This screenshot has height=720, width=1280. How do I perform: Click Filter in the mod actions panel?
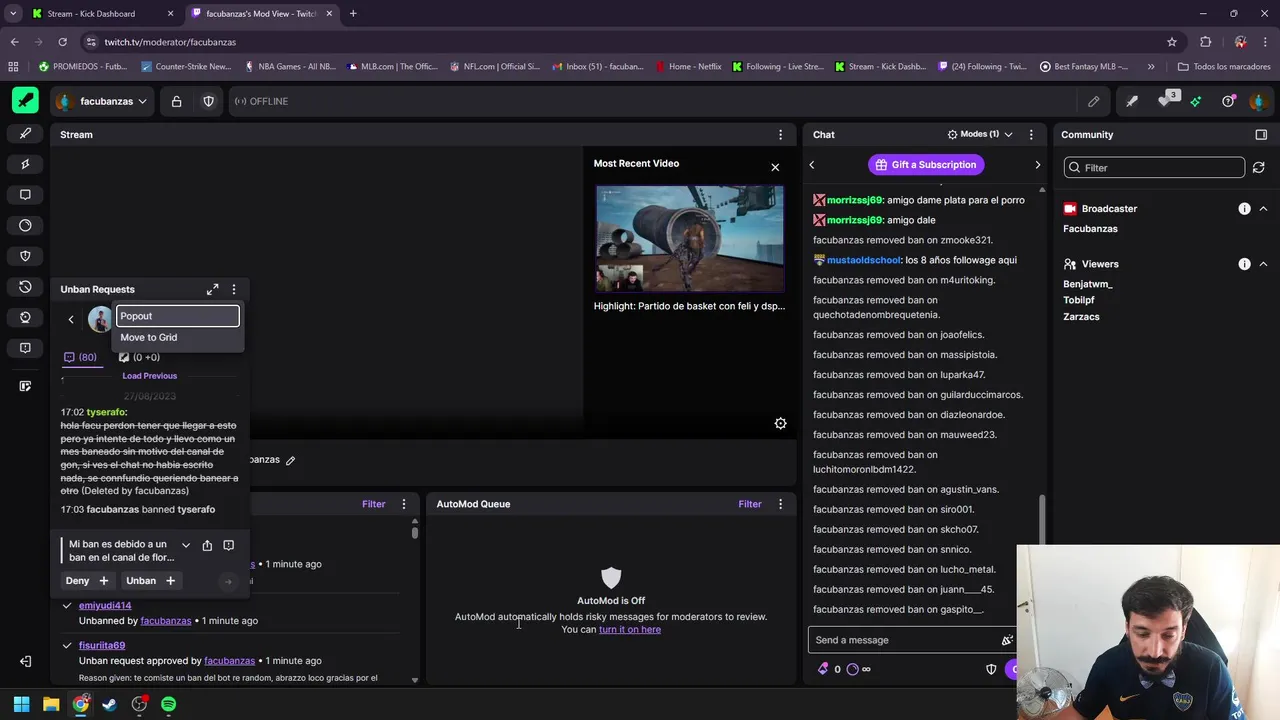click(x=374, y=504)
